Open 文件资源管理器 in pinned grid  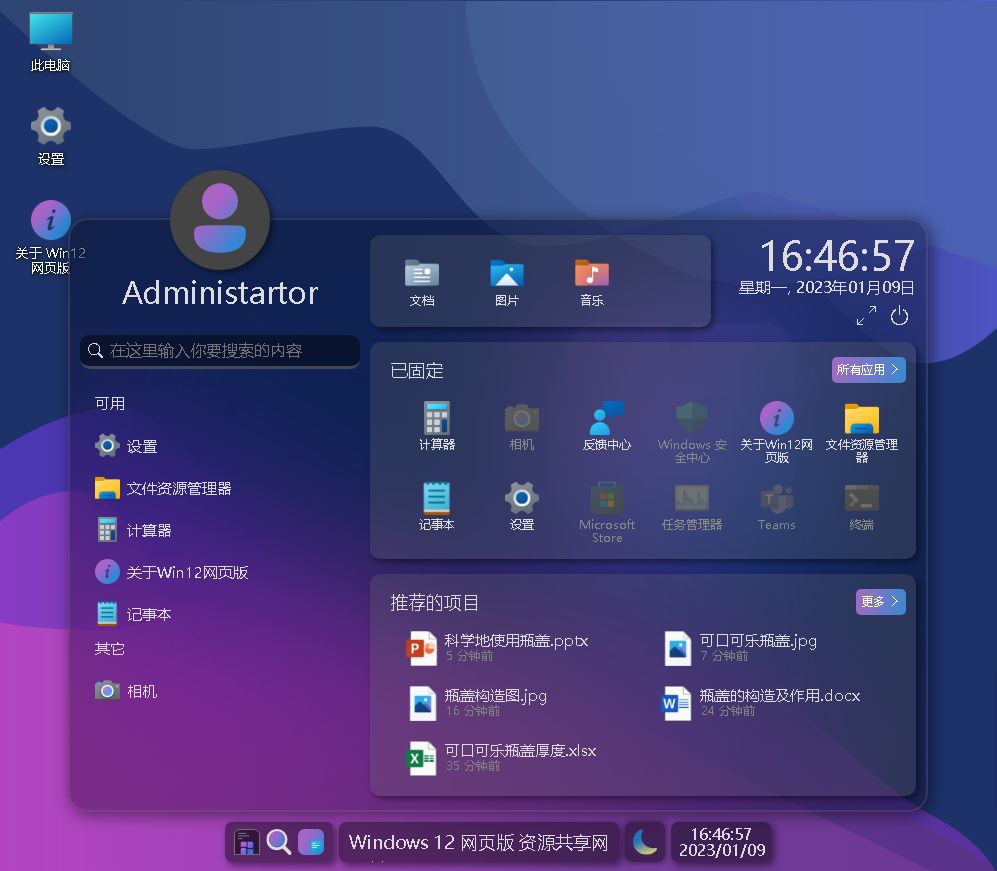(x=861, y=427)
